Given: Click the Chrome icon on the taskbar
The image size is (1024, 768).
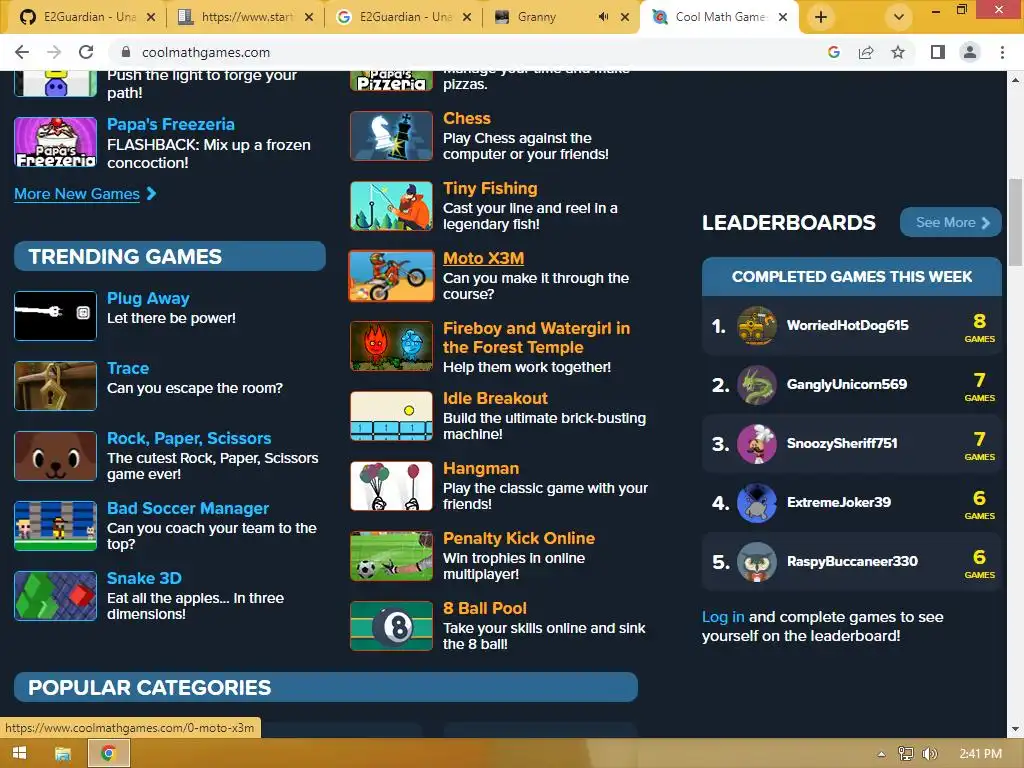Looking at the screenshot, I should 108,754.
